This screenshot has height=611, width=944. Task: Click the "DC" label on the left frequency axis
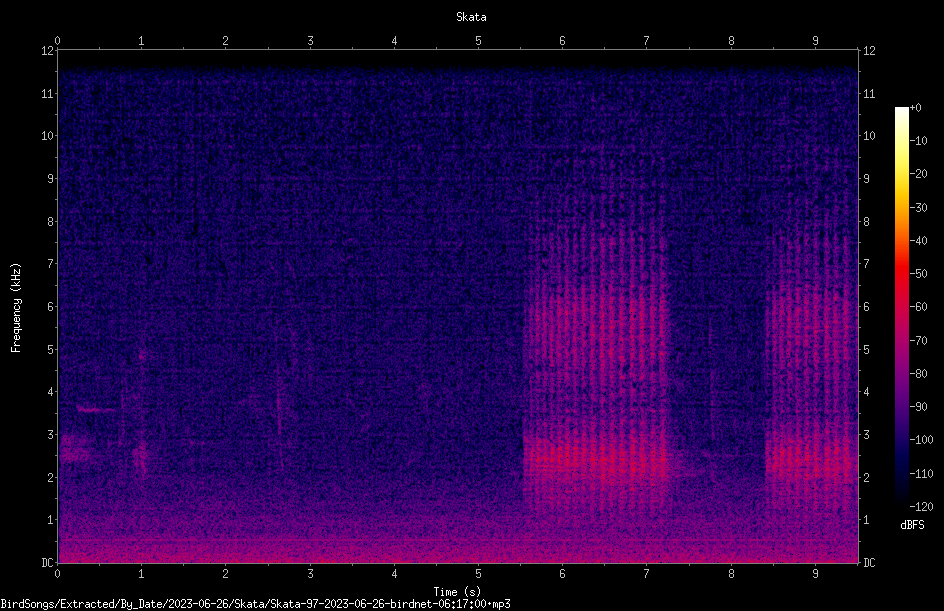pos(47,563)
